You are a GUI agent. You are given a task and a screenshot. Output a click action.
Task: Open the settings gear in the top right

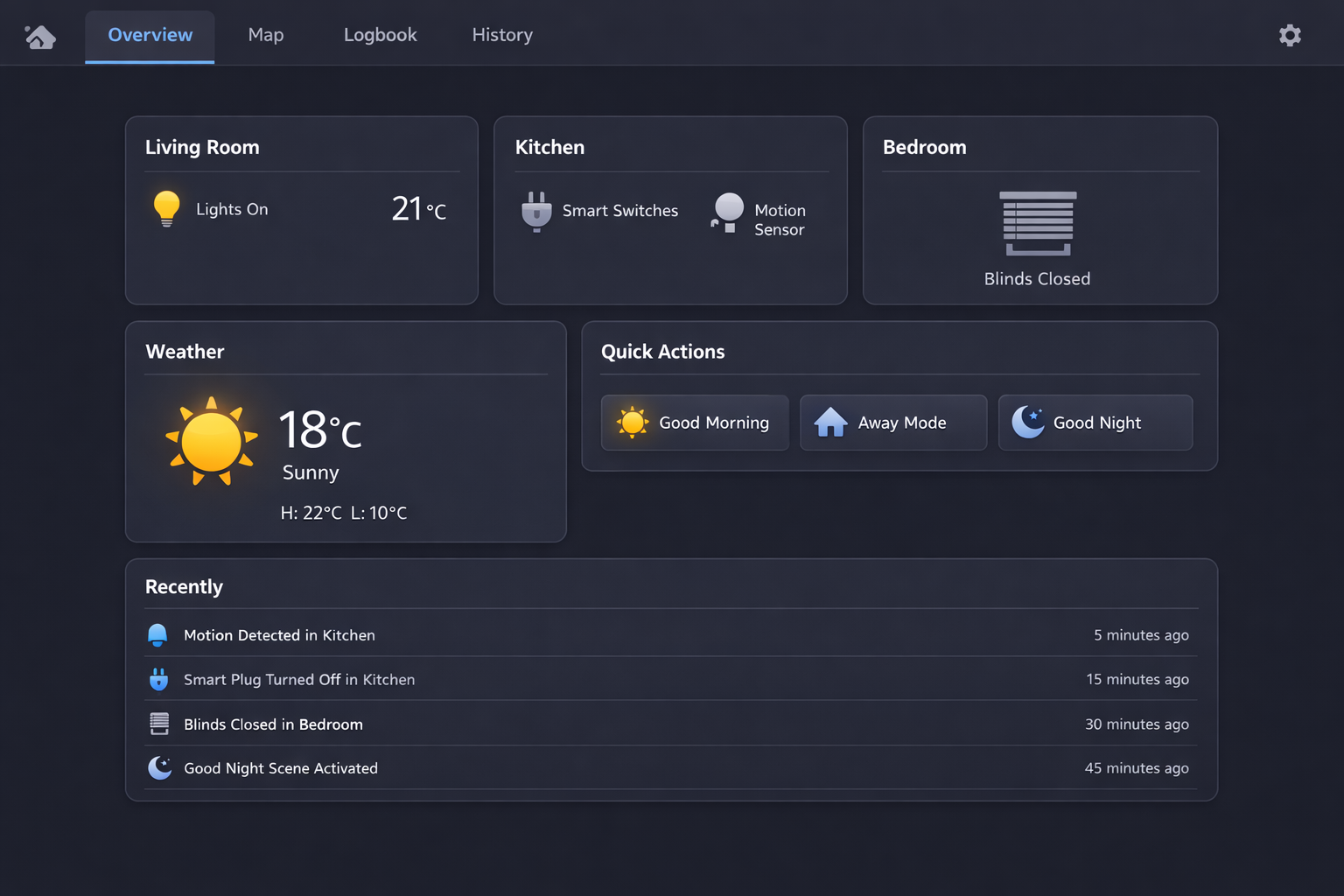point(1290,35)
